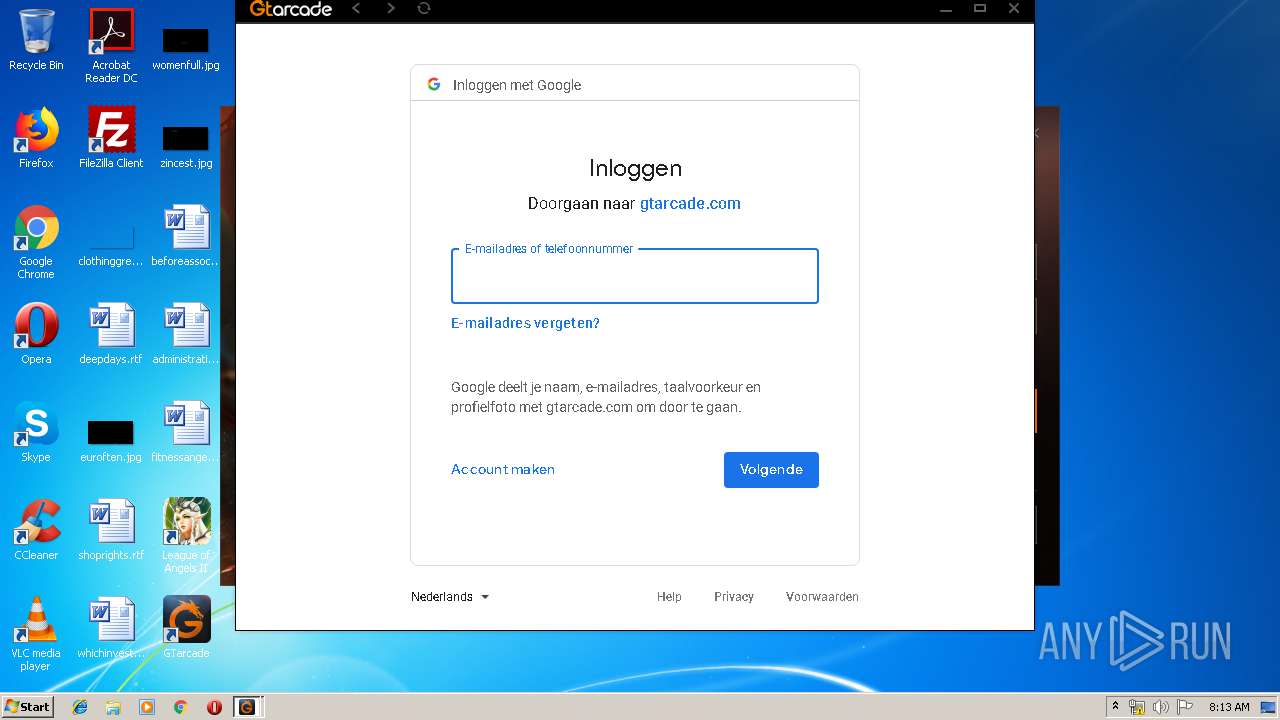The height and width of the screenshot is (720, 1280).
Task: Launch VLC media player shortcut
Action: pos(36,634)
